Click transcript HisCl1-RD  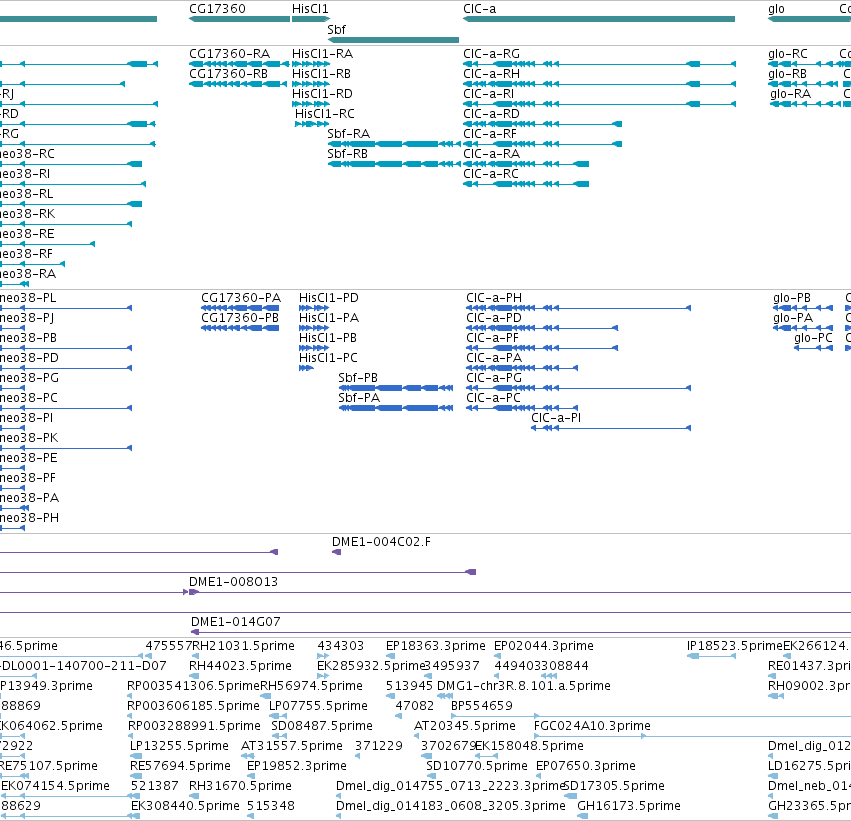(x=311, y=104)
